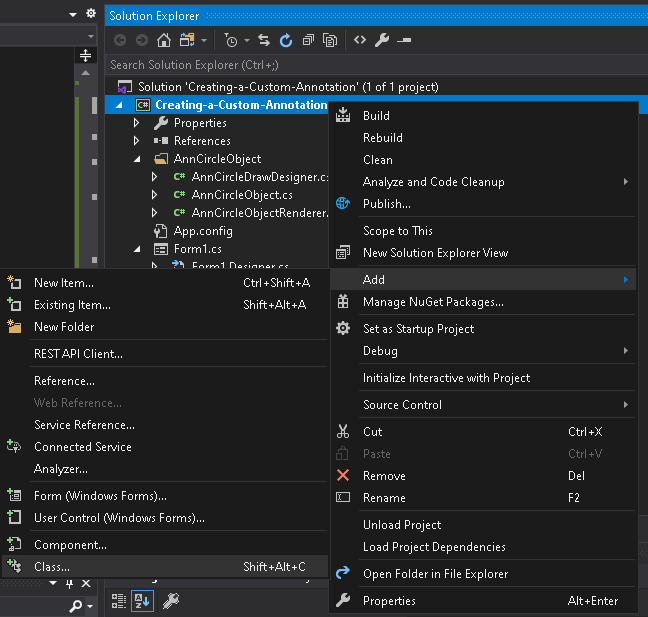The height and width of the screenshot is (617, 648).
Task: Select Rename in context menu
Action: pyautogui.click(x=483, y=498)
